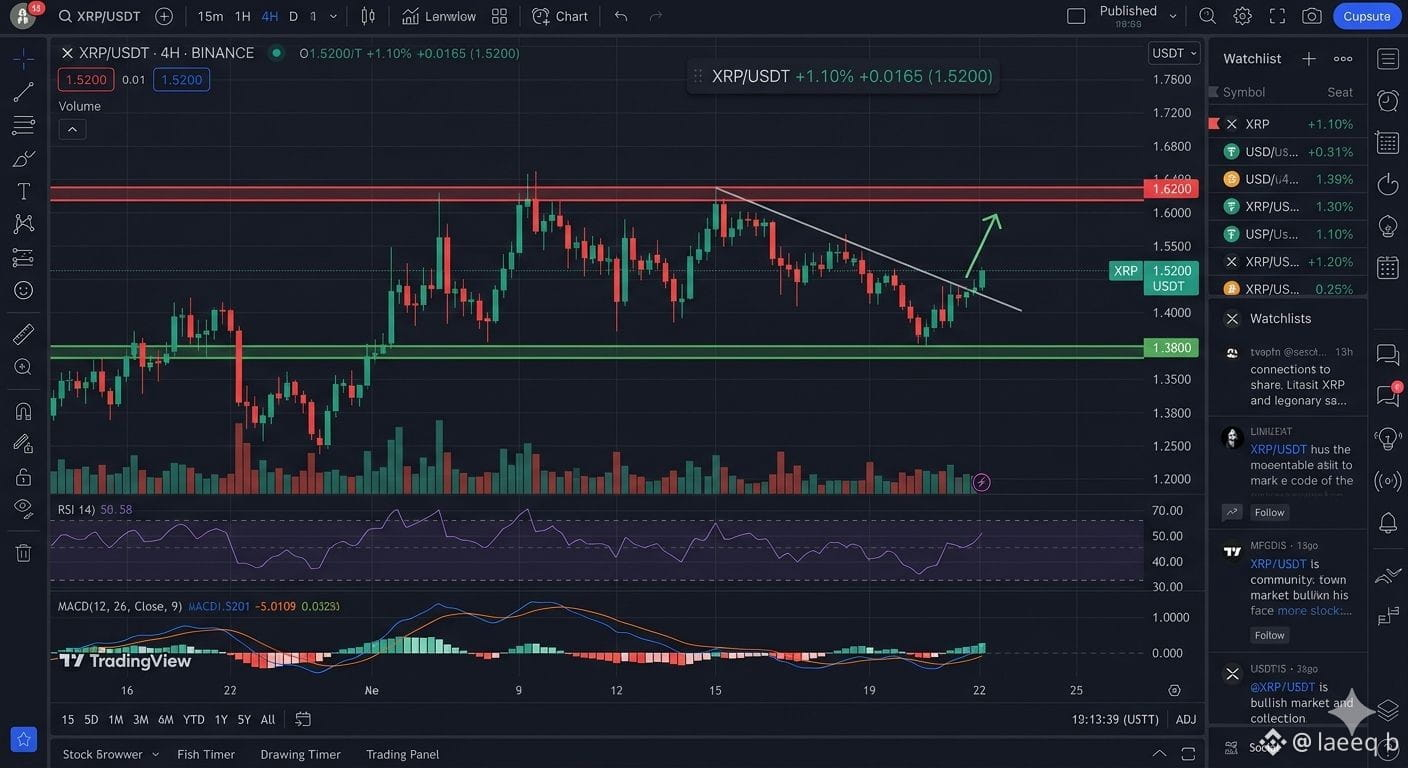The image size is (1408, 768).
Task: Click the green 1.3800 support price label
Action: [x=1172, y=348]
